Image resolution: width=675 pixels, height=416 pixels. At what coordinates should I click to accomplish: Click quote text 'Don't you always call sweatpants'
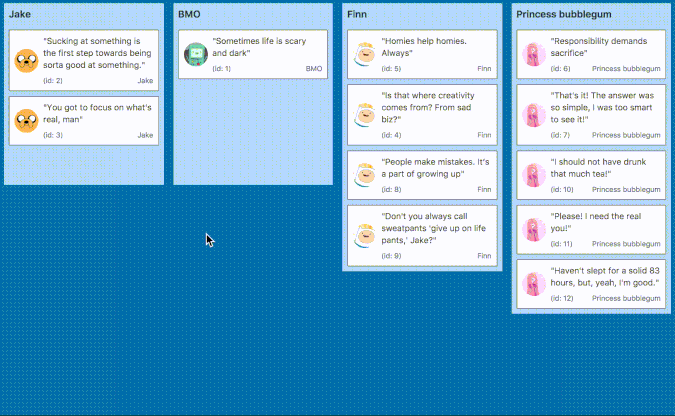click(433, 228)
